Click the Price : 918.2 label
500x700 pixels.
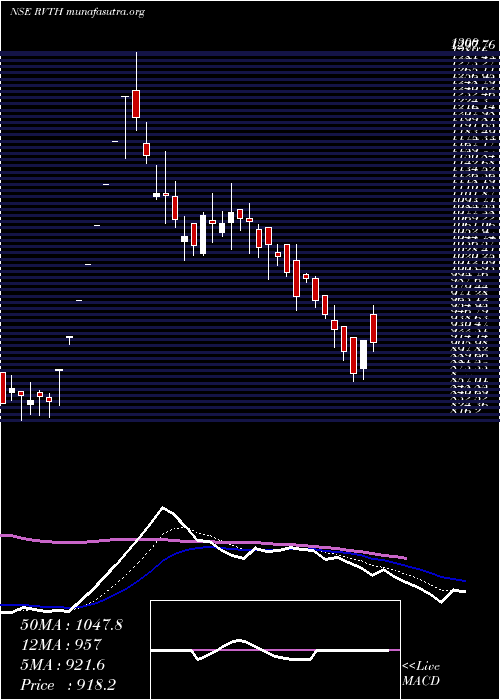(x=70, y=685)
